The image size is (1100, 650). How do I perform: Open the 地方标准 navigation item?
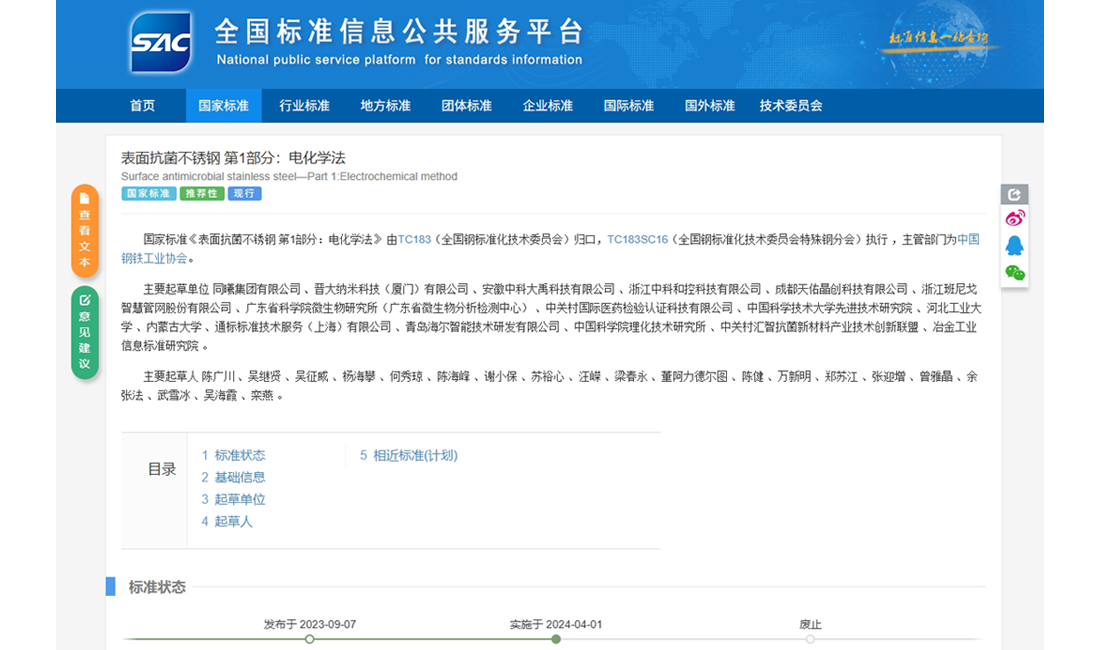pos(386,106)
